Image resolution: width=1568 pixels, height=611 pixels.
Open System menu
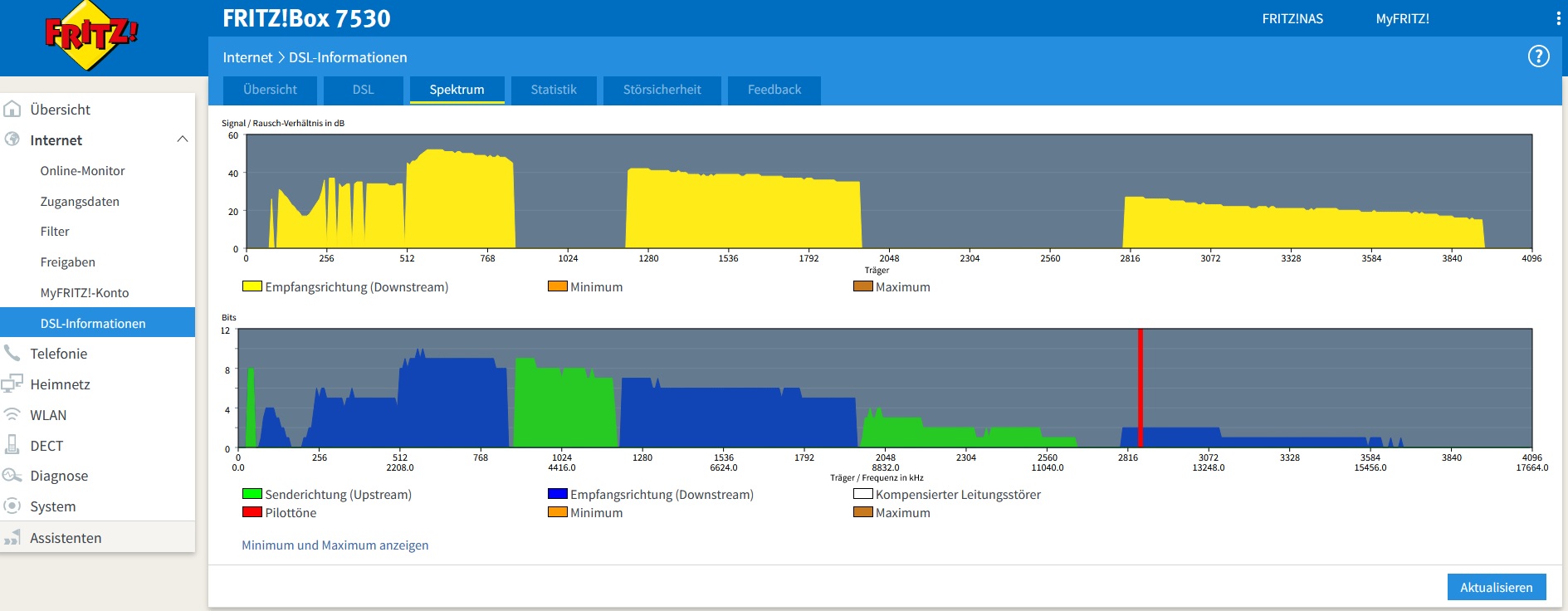pyautogui.click(x=52, y=506)
